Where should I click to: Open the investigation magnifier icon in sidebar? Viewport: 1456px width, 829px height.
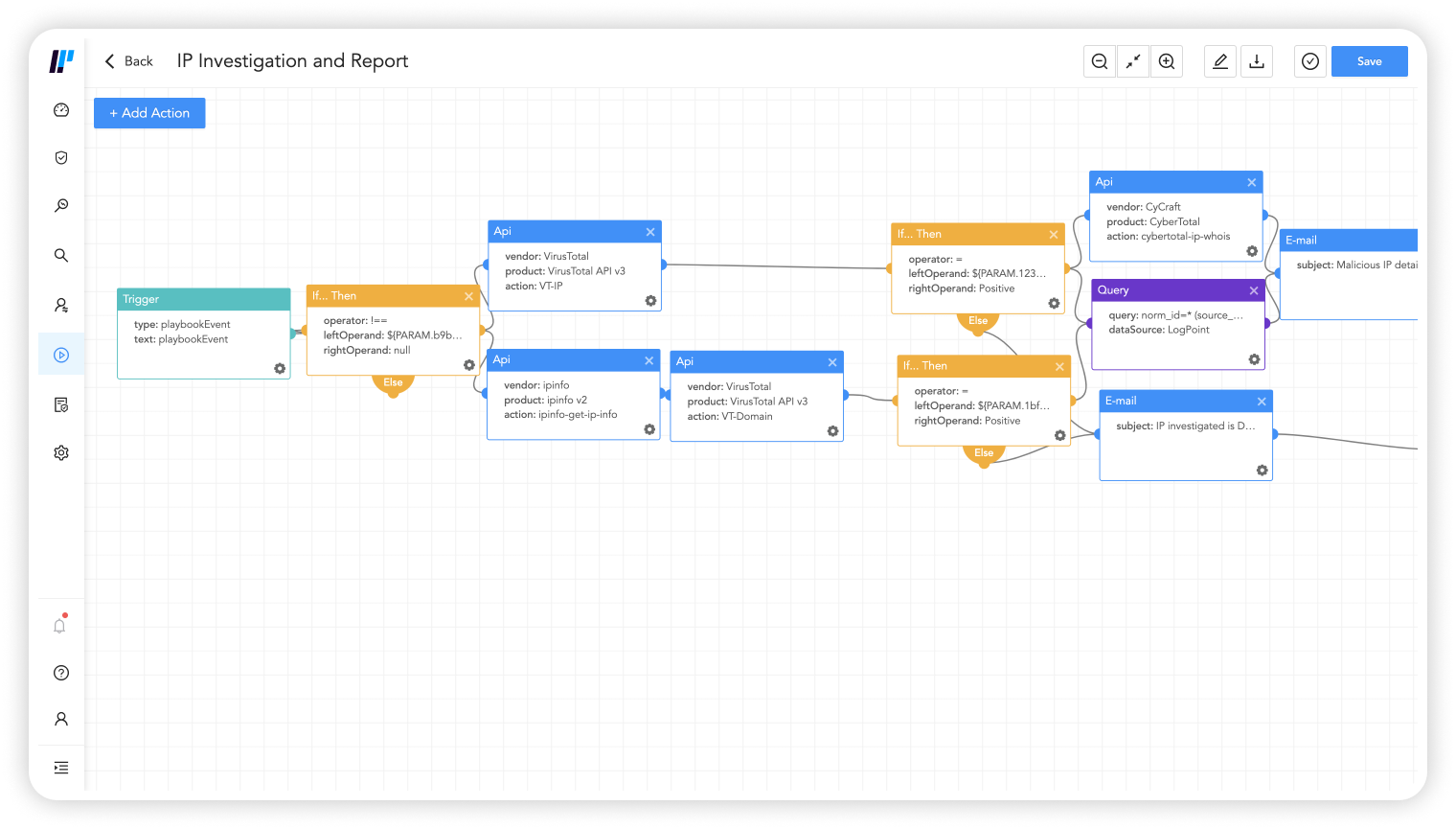(61, 206)
